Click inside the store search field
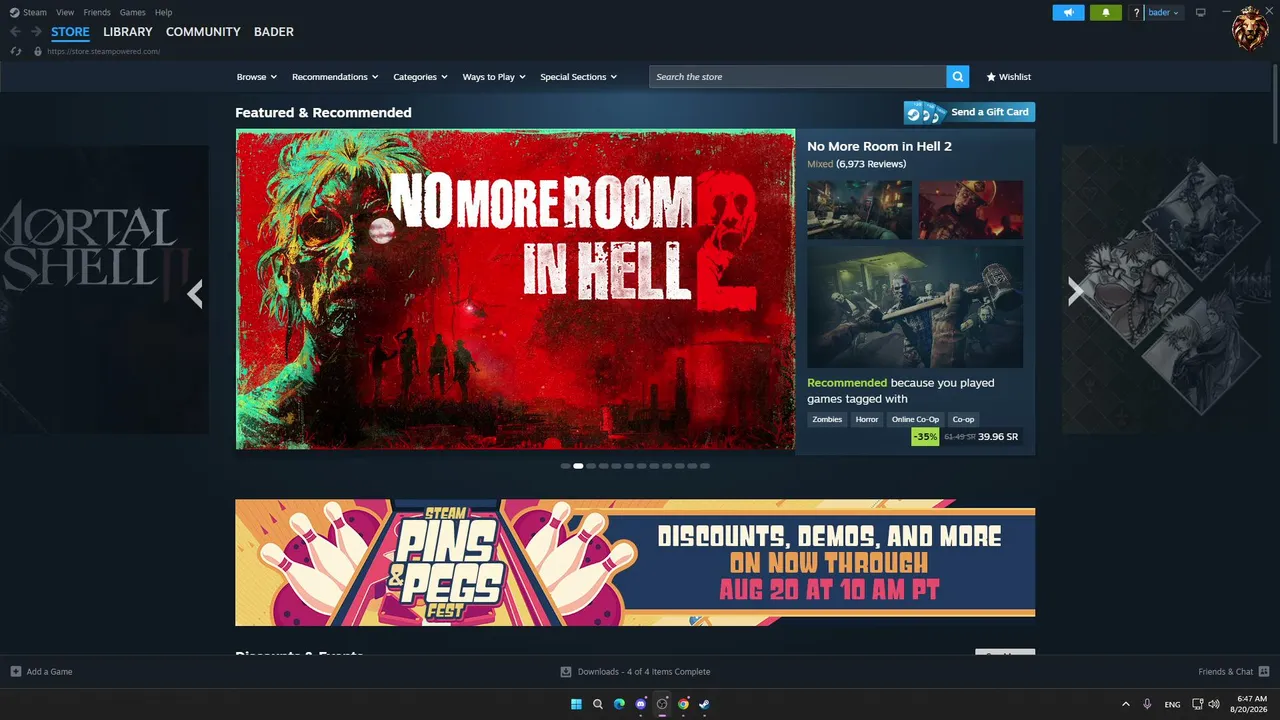 798,77
